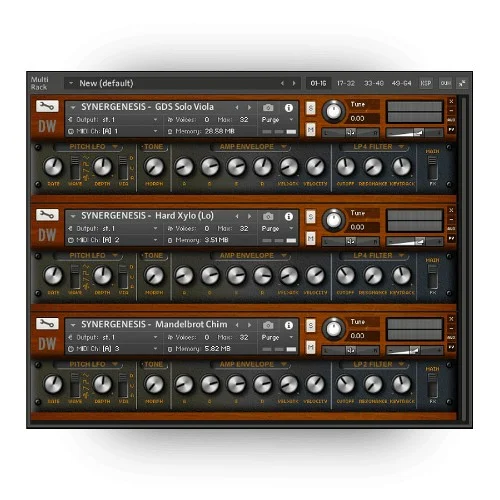Solo the GDS Solo Viola instrument

(x=311, y=108)
